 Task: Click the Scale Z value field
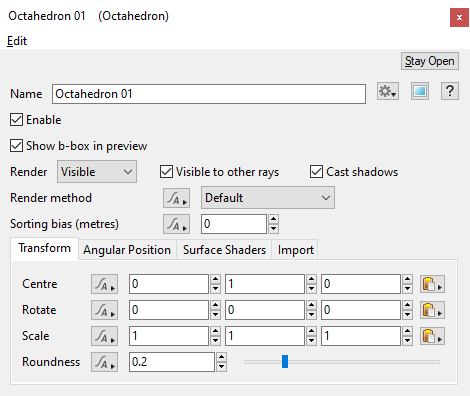tap(361, 336)
